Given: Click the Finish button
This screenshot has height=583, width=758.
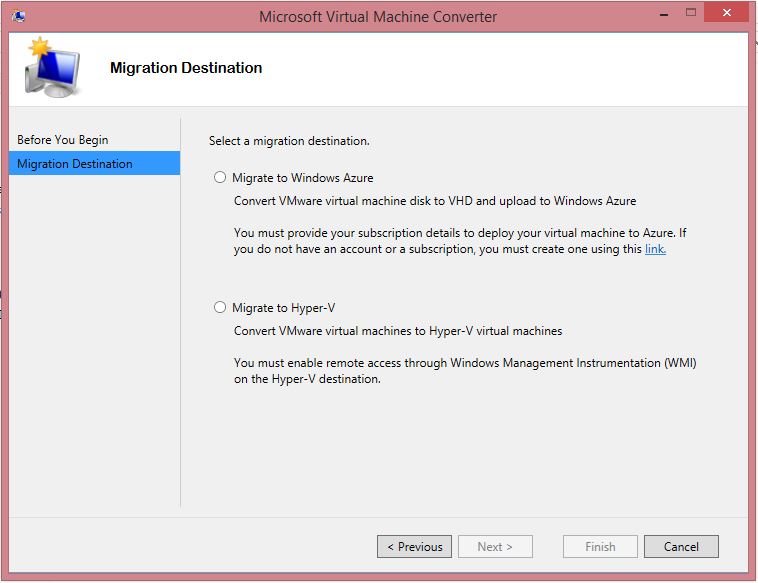Looking at the screenshot, I should [600, 546].
